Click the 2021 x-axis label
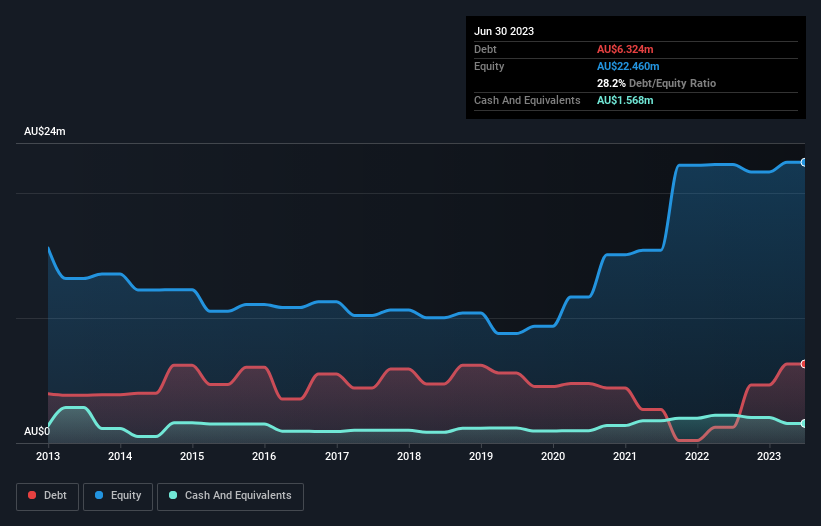The image size is (821, 526). click(625, 456)
